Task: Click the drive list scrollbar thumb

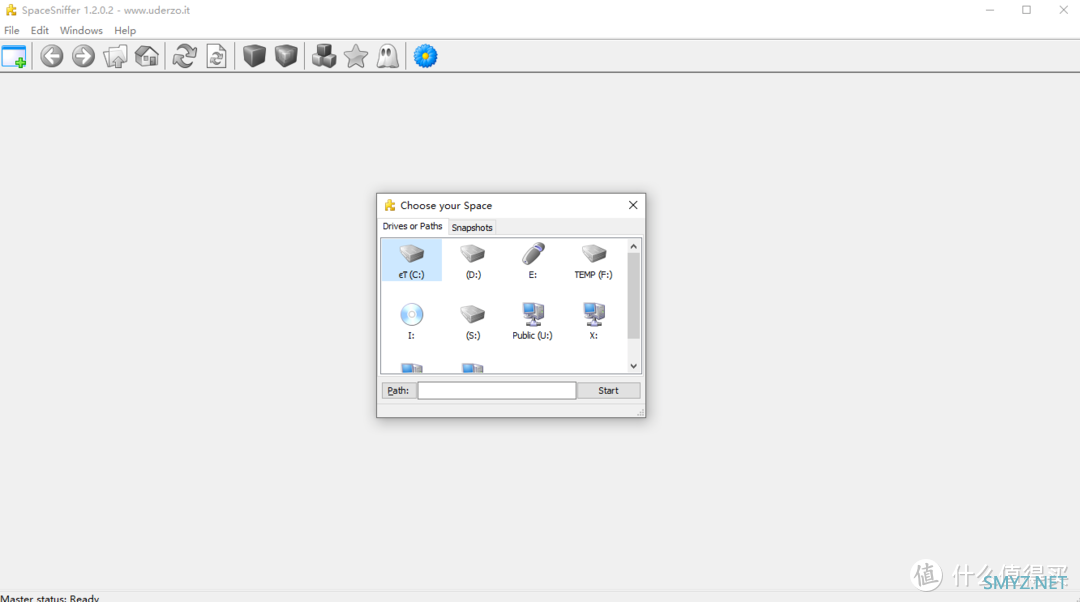Action: [x=634, y=295]
